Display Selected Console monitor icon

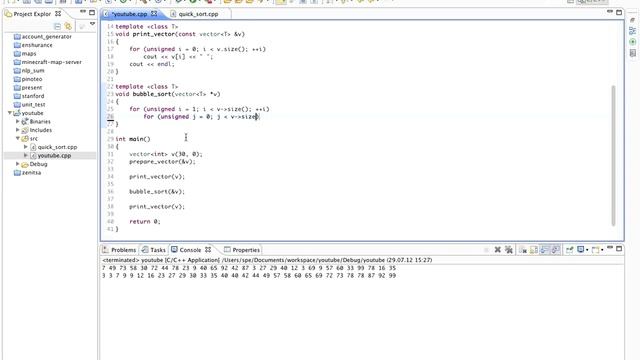click(x=580, y=249)
